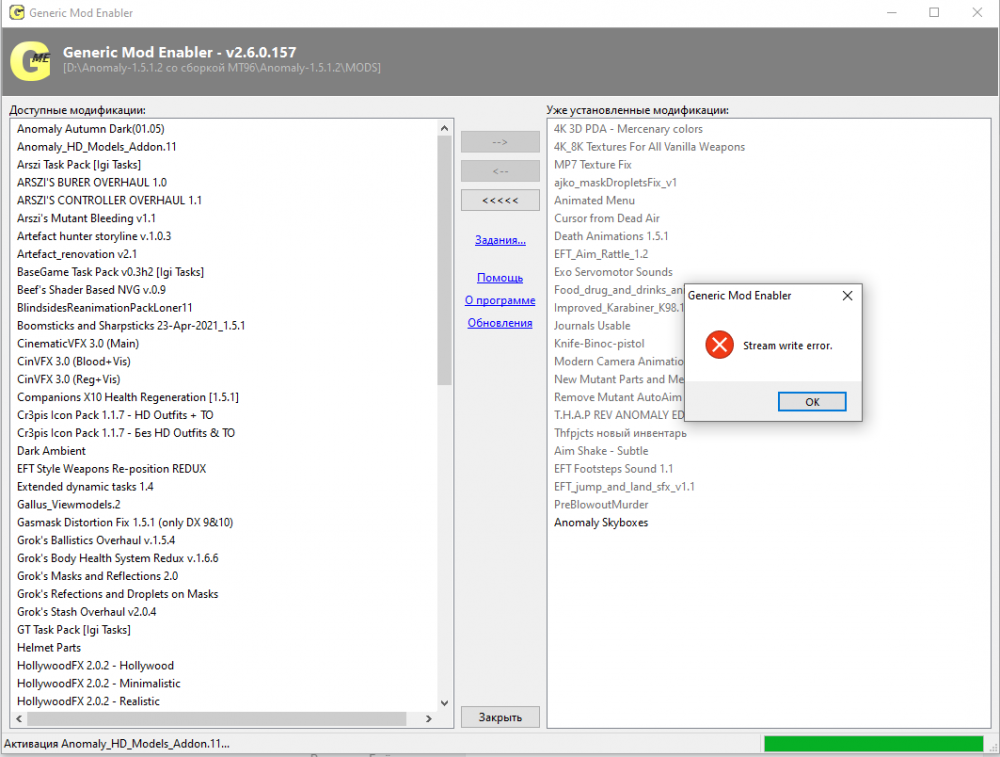Select installed mod Death Animations 1.5.1

(x=611, y=236)
